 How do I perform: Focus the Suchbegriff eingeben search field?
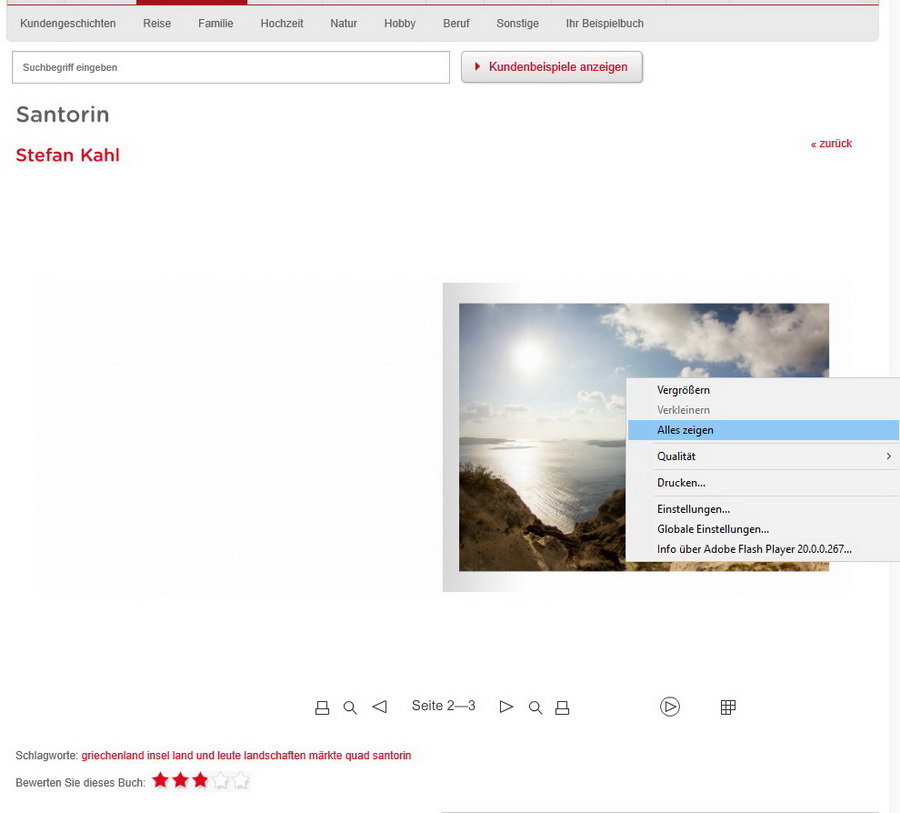pos(231,67)
